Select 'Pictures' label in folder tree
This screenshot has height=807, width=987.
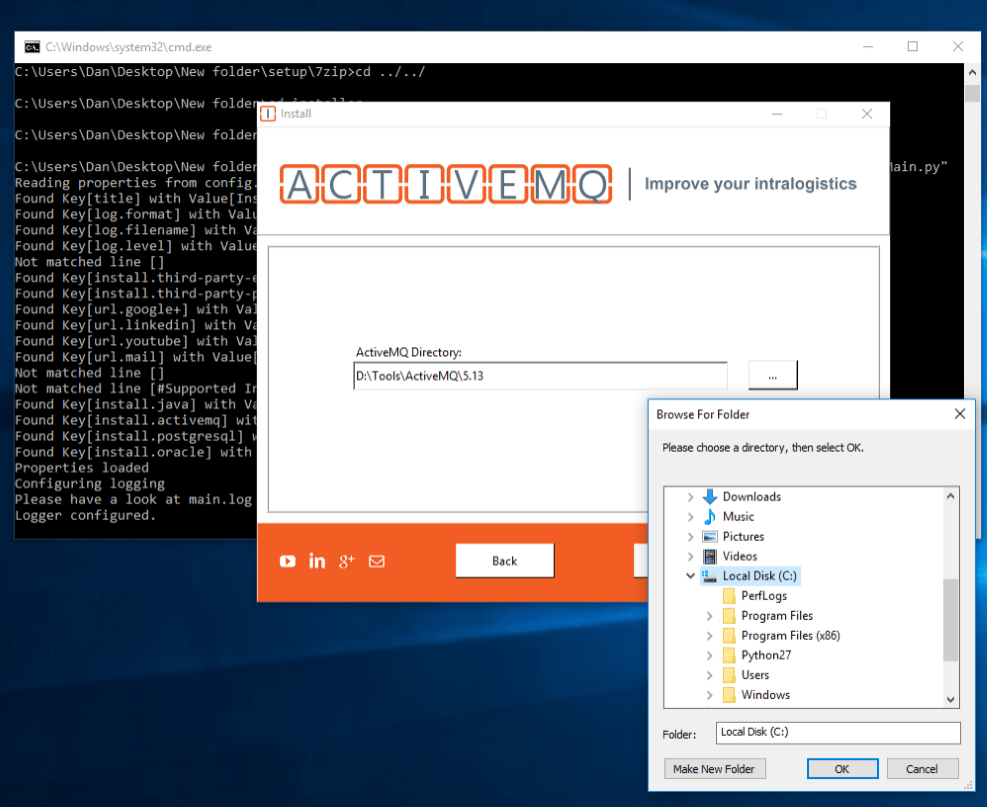point(743,537)
